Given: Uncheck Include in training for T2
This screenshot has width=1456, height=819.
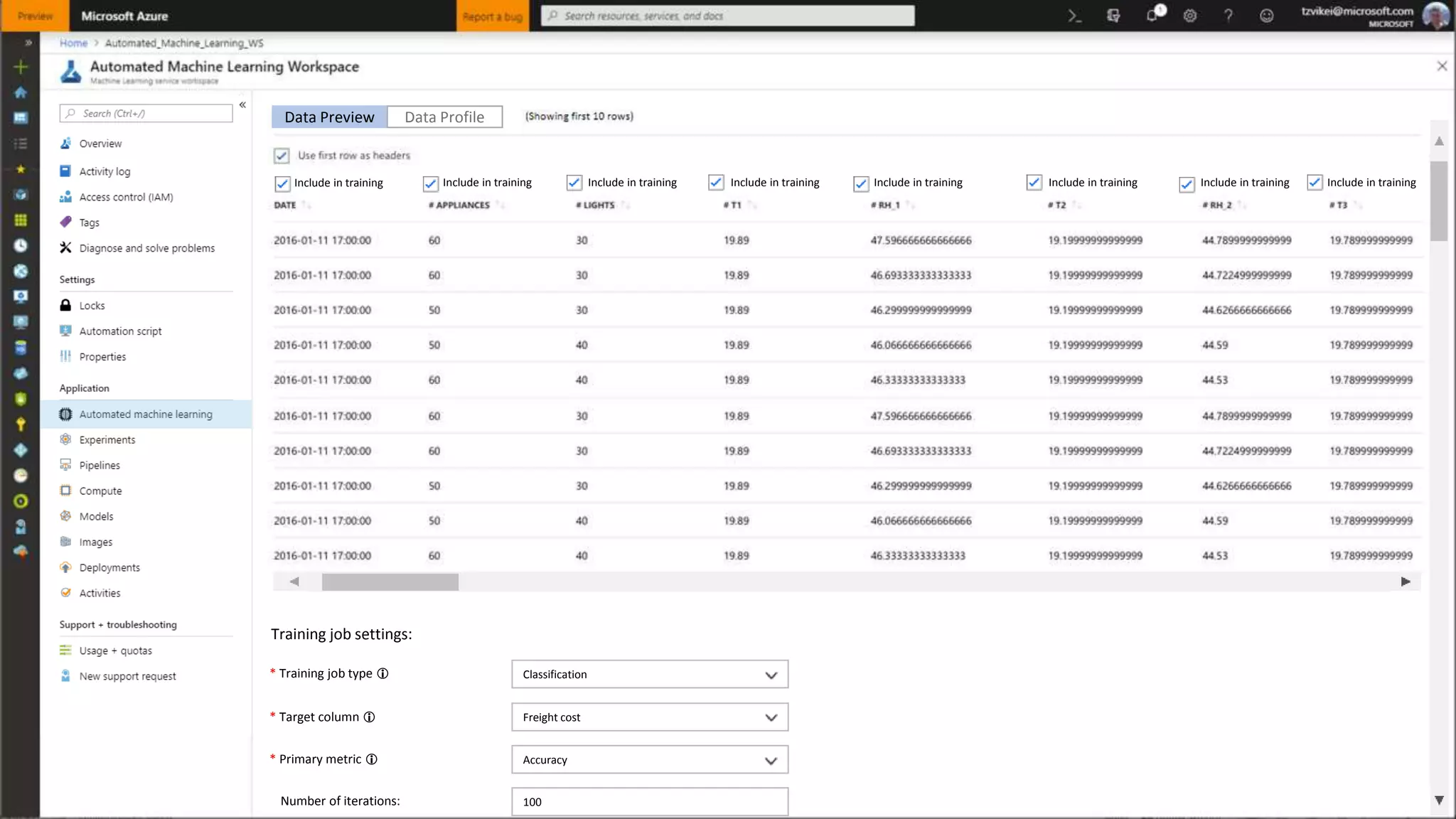Looking at the screenshot, I should click(1034, 183).
